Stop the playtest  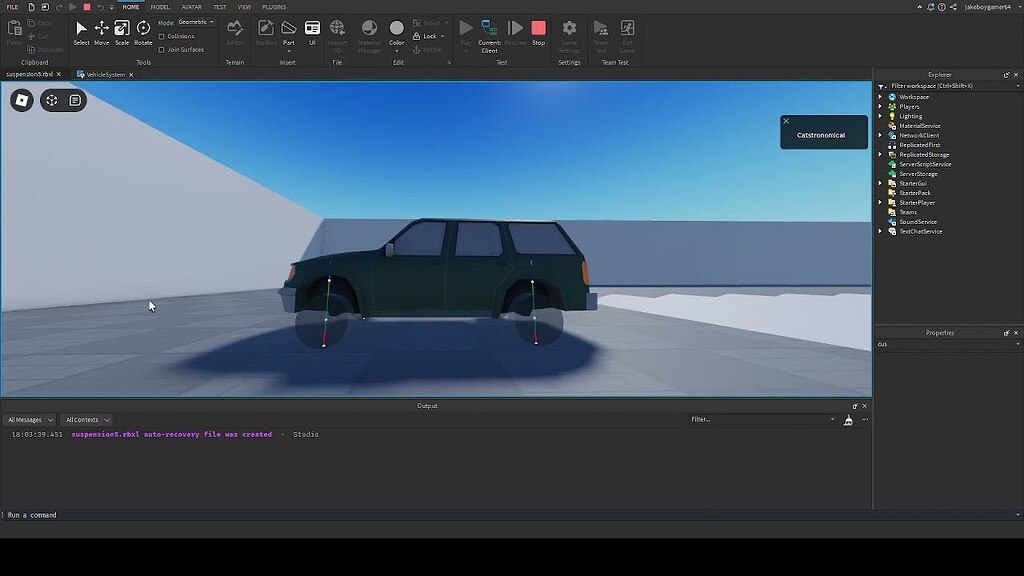tap(539, 30)
